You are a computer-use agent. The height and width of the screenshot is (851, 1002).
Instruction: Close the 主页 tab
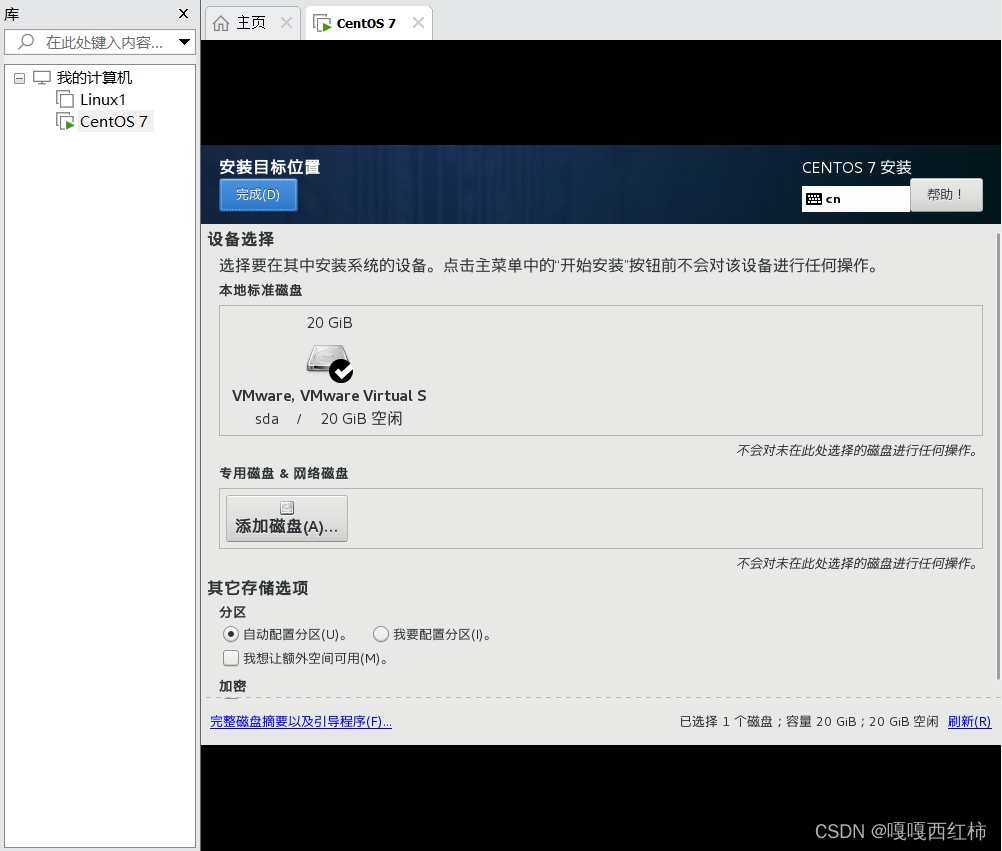[286, 23]
